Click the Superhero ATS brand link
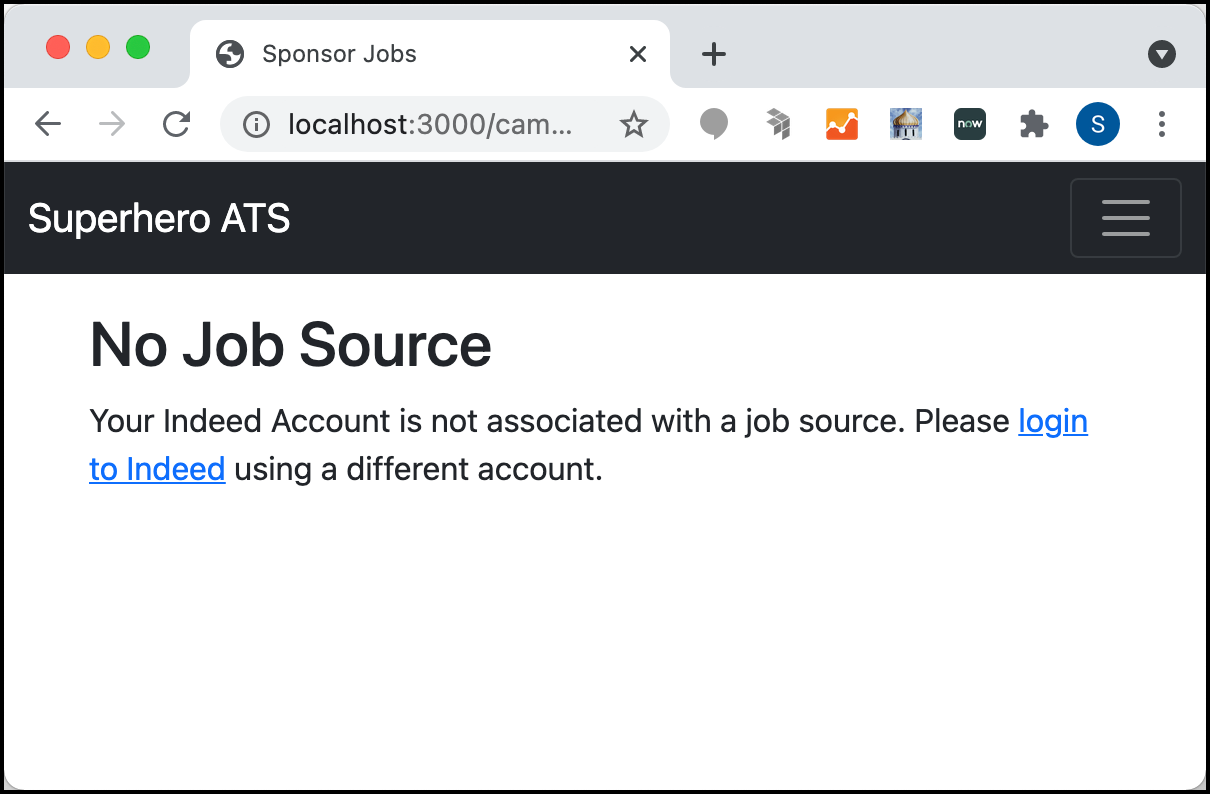The height and width of the screenshot is (794, 1210). coord(159,218)
